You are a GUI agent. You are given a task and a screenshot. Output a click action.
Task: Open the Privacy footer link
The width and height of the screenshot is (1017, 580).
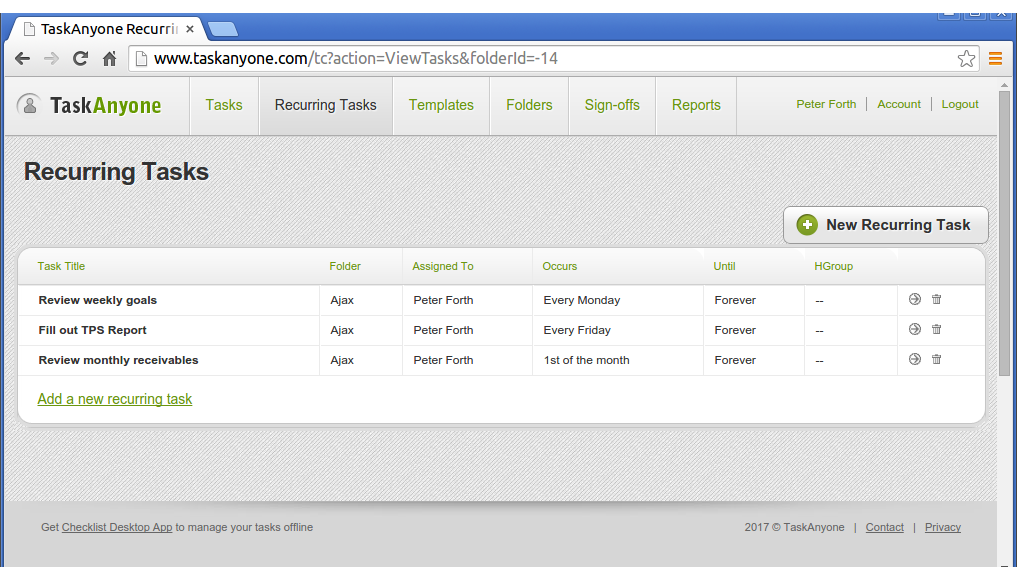(942, 527)
